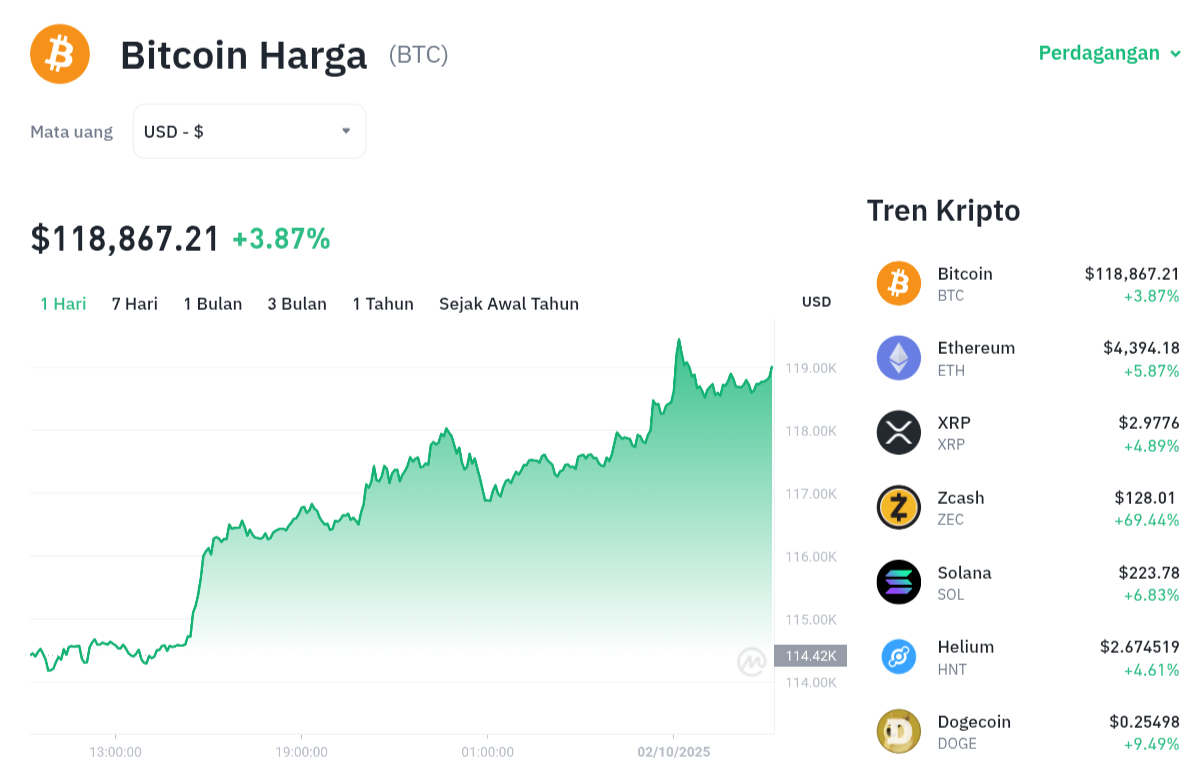Select the 3 Bulan chart range
Screen dimensions: 1198x773
(x=297, y=304)
